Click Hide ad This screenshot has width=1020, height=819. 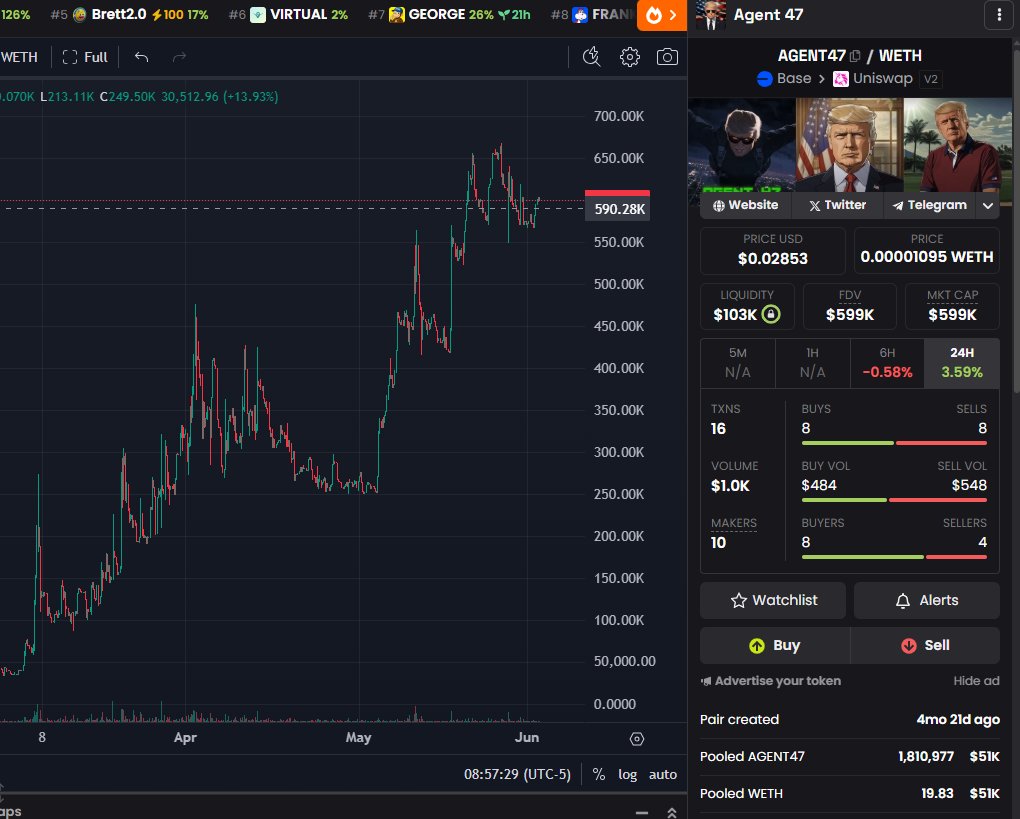[976, 681]
